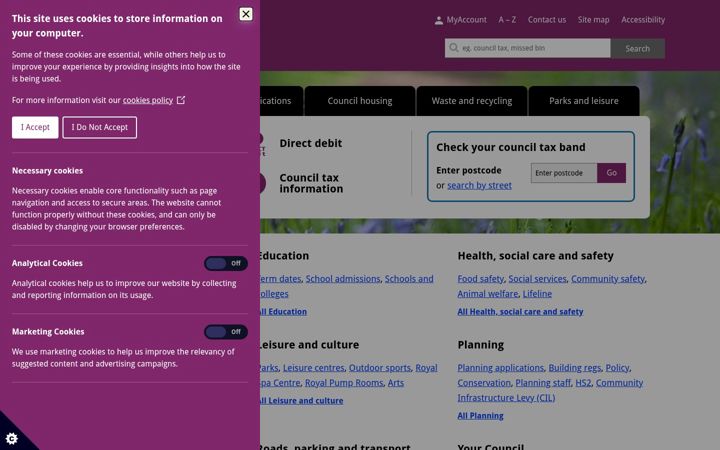Open the Outdoor sports link
The height and width of the screenshot is (450, 720).
click(380, 368)
